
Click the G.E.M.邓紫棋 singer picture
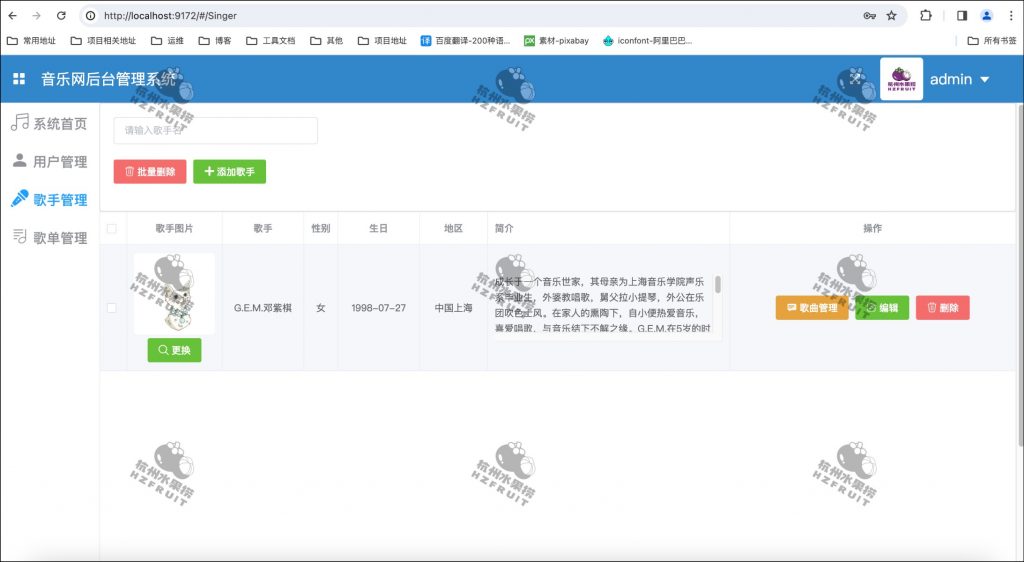click(x=174, y=294)
